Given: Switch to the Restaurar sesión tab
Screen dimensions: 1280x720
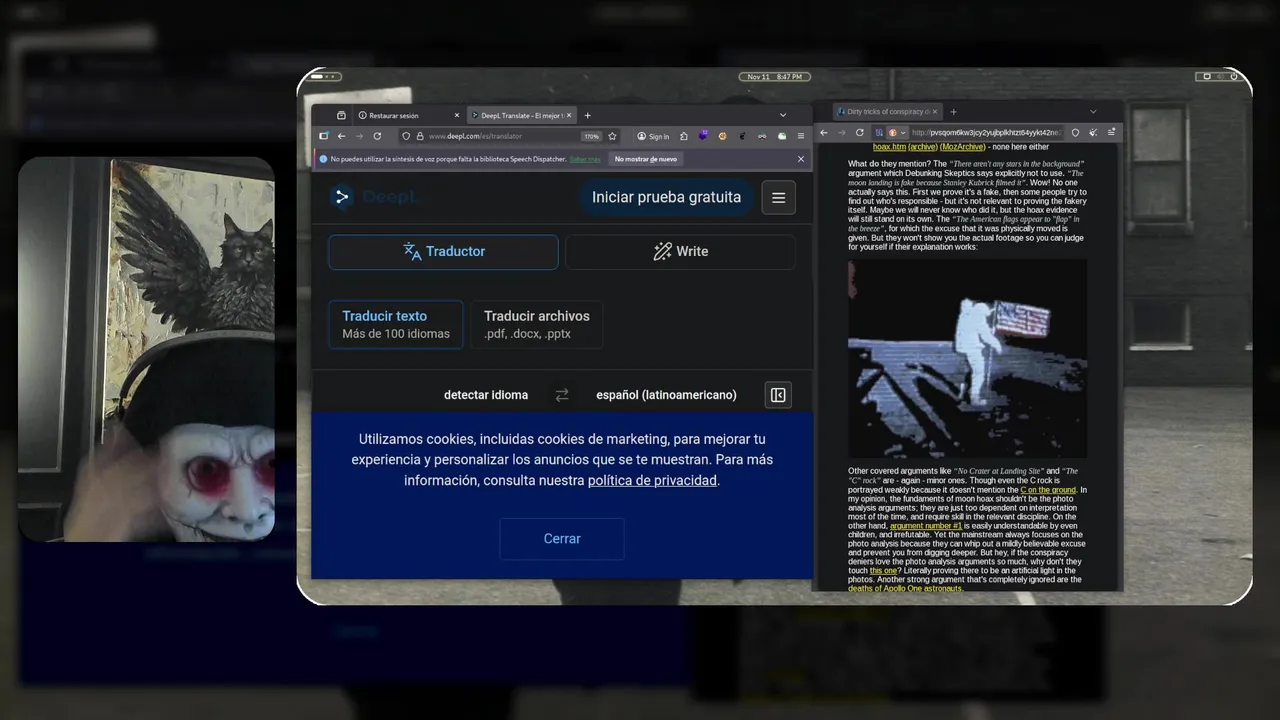Looking at the screenshot, I should pyautogui.click(x=408, y=115).
